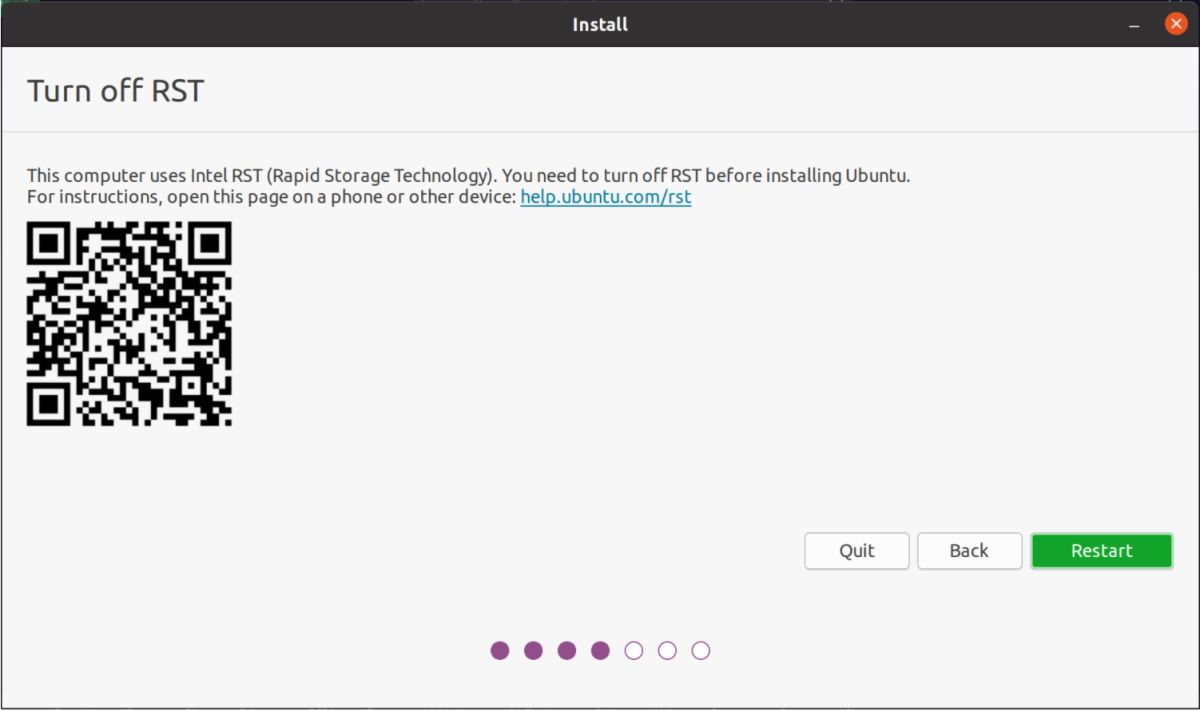The image size is (1200, 711).
Task: Quit the Ubuntu installer
Action: pos(857,551)
